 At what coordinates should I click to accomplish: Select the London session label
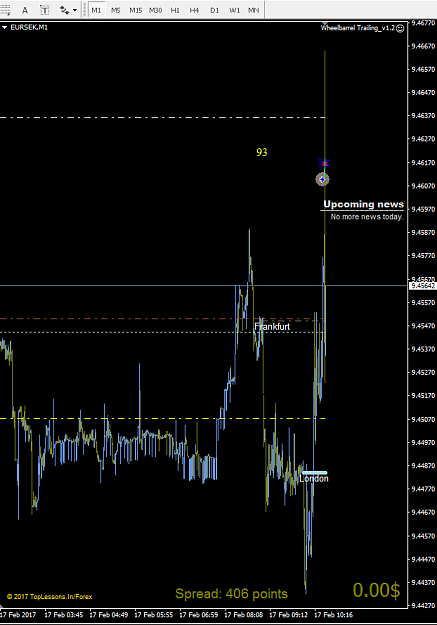pos(314,479)
